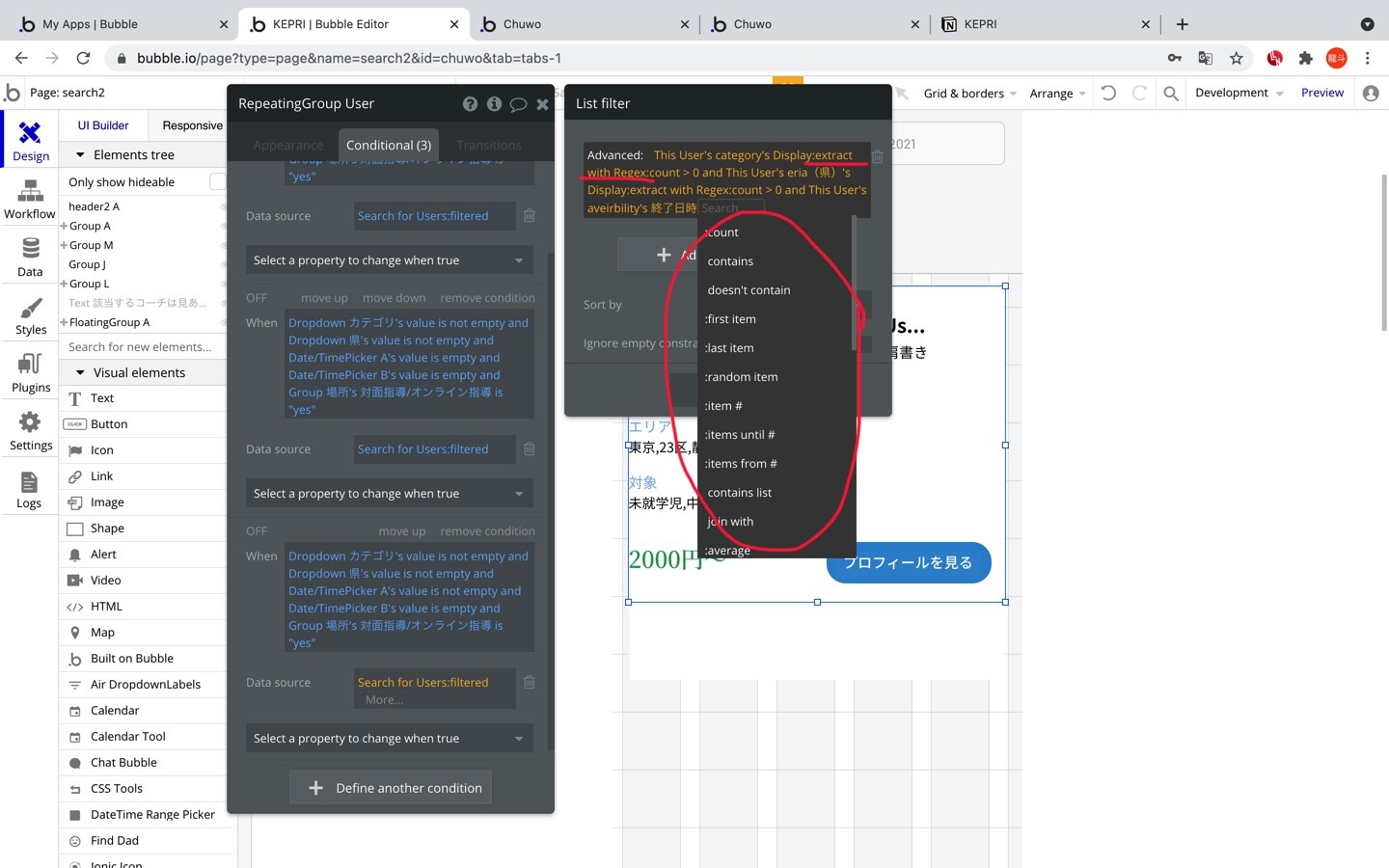
Task: Click the page scrollbar at the window edge
Action: tap(1383, 251)
